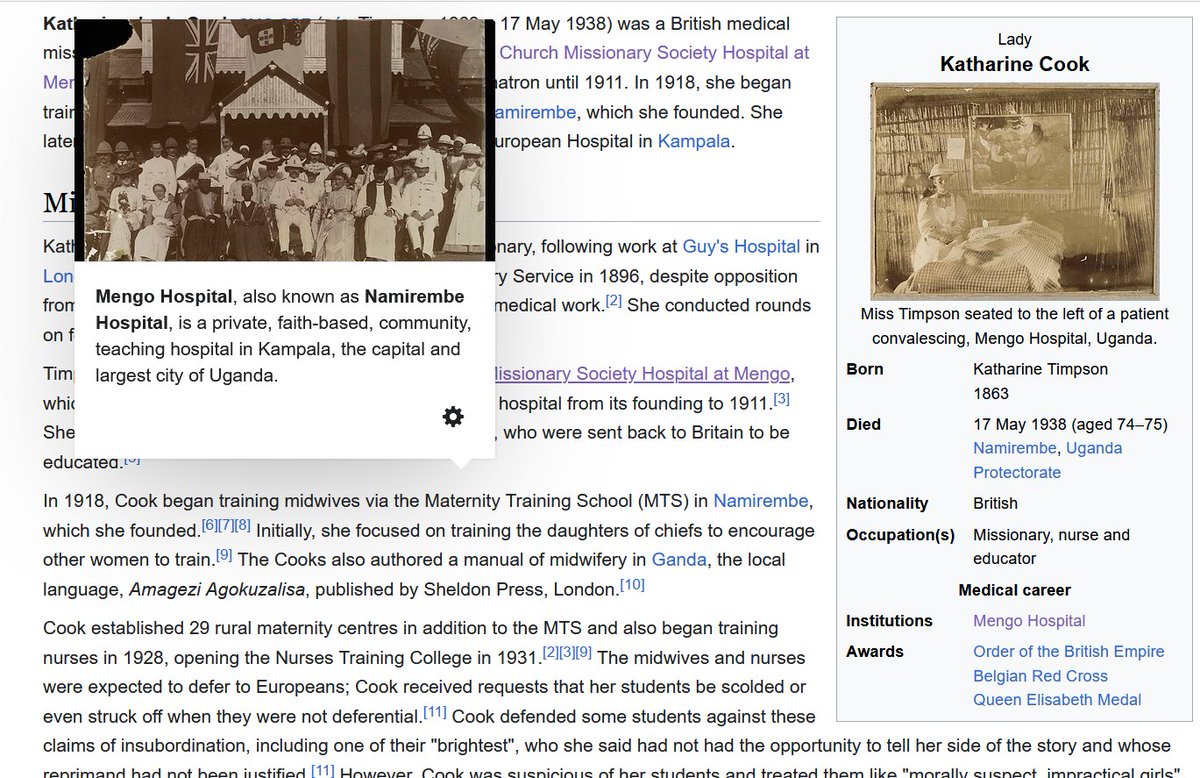The width and height of the screenshot is (1200, 778).
Task: Open infobox photo of Miss Timpson
Action: [1015, 191]
